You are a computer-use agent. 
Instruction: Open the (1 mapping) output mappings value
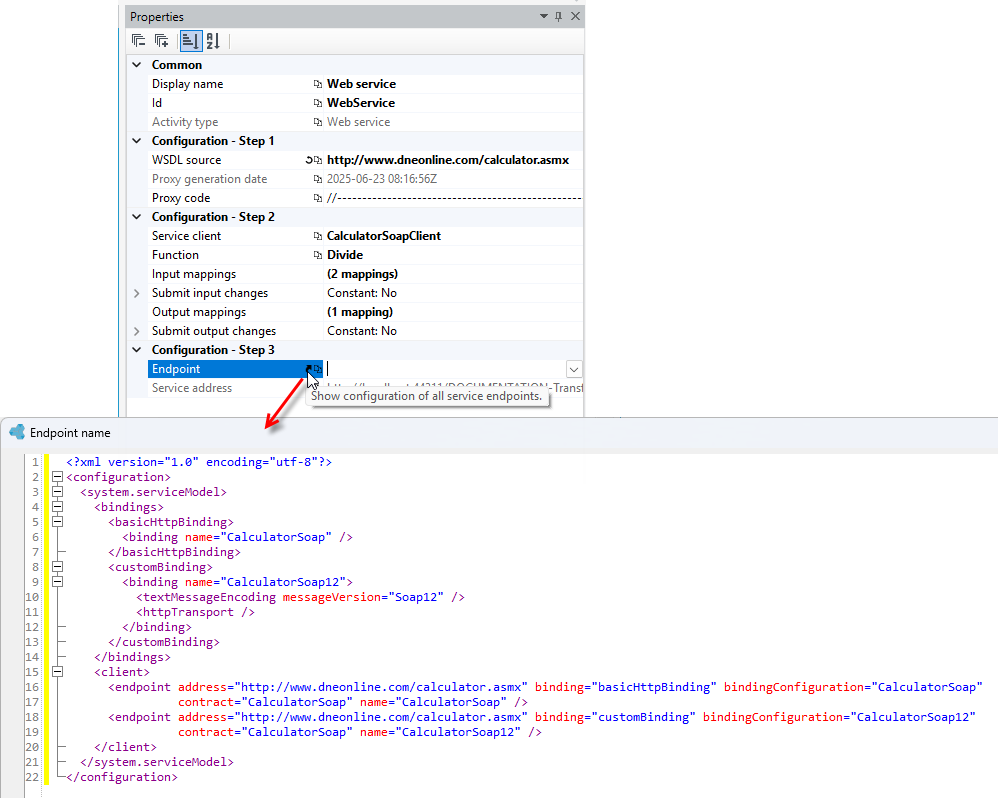(360, 312)
